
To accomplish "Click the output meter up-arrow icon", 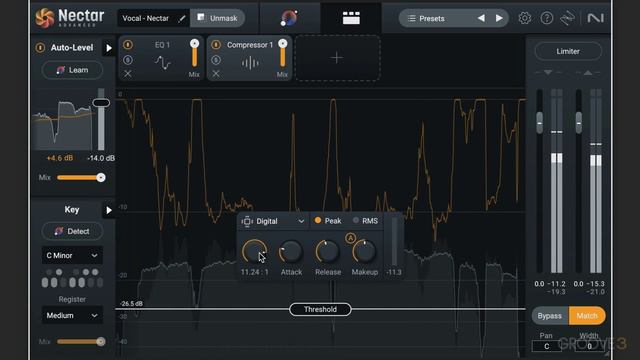I will (x=588, y=73).
